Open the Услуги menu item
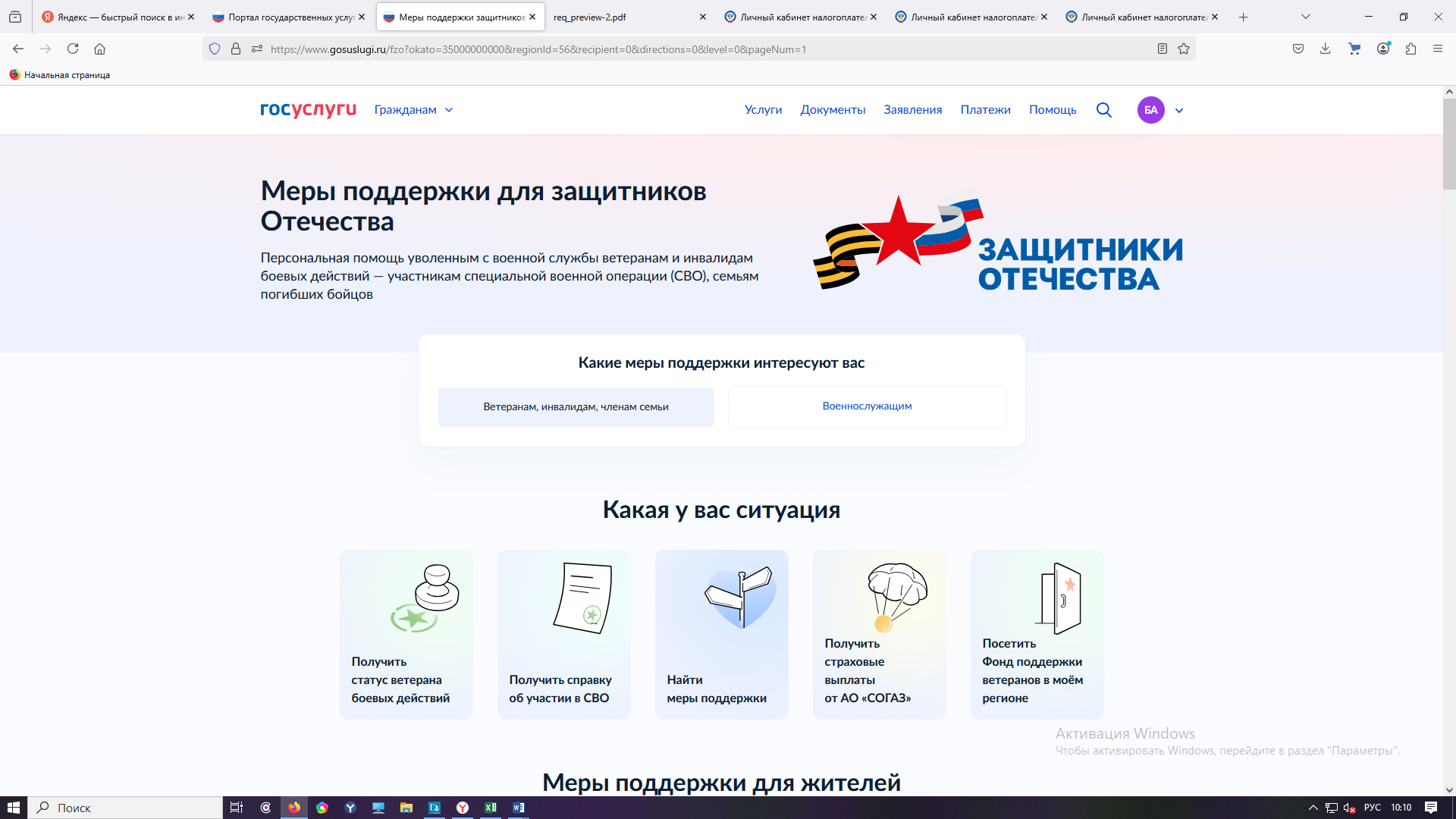Screen dimensions: 1456x819 pyautogui.click(x=763, y=110)
